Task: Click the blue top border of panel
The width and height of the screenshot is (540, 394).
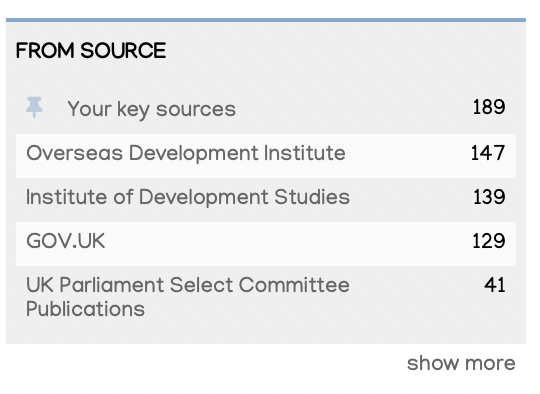Action: coord(266,20)
